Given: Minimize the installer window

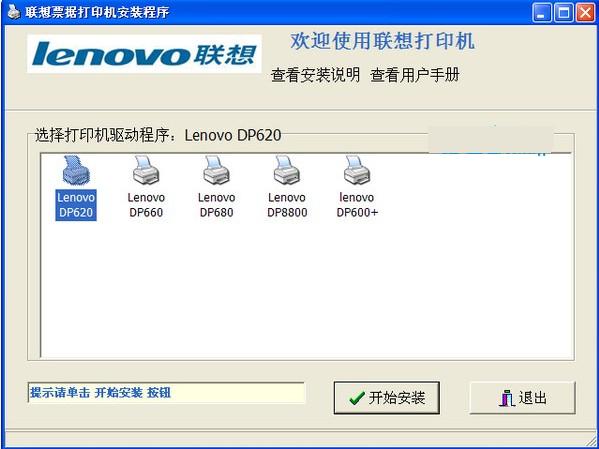Looking at the screenshot, I should (542, 13).
